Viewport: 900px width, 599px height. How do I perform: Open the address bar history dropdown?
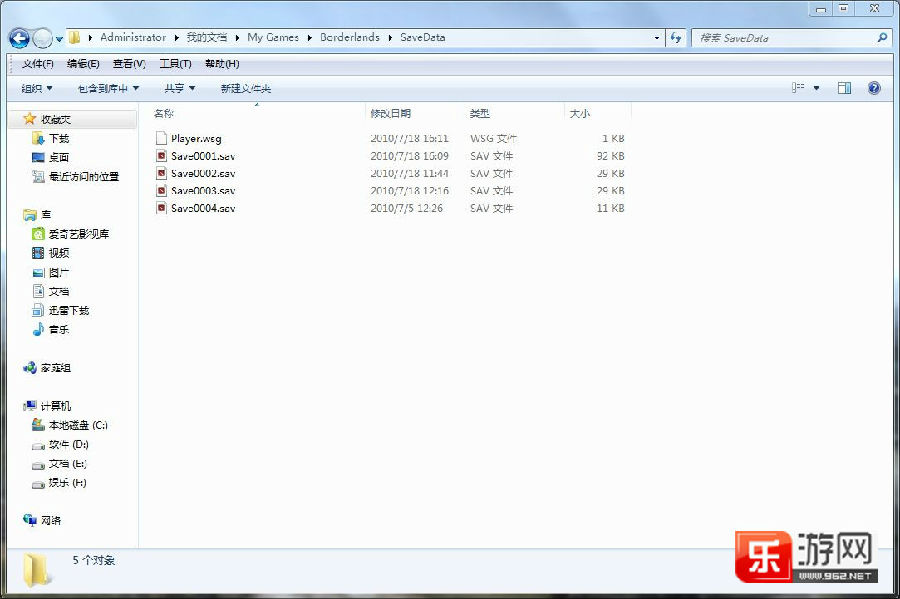657,38
